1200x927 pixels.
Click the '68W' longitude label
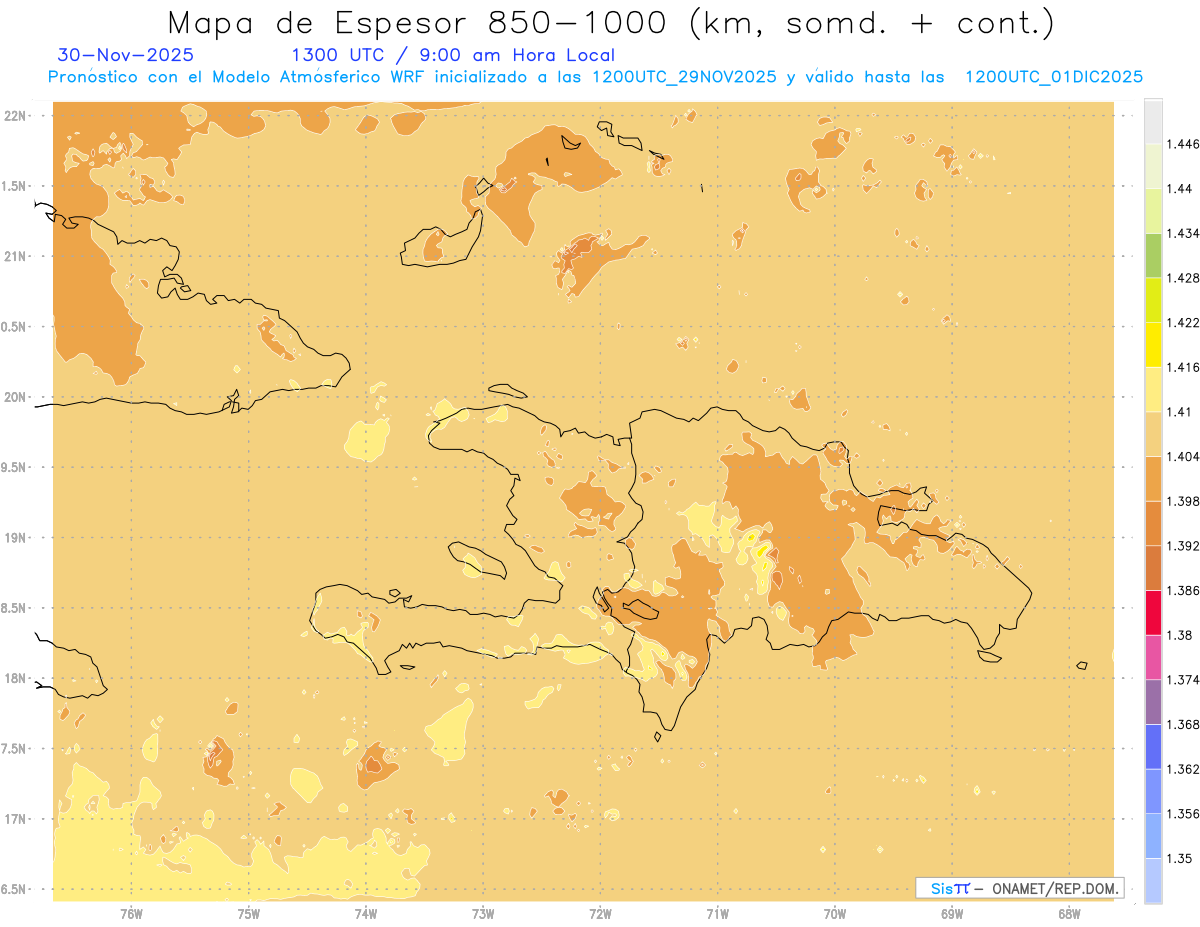pos(1069,913)
